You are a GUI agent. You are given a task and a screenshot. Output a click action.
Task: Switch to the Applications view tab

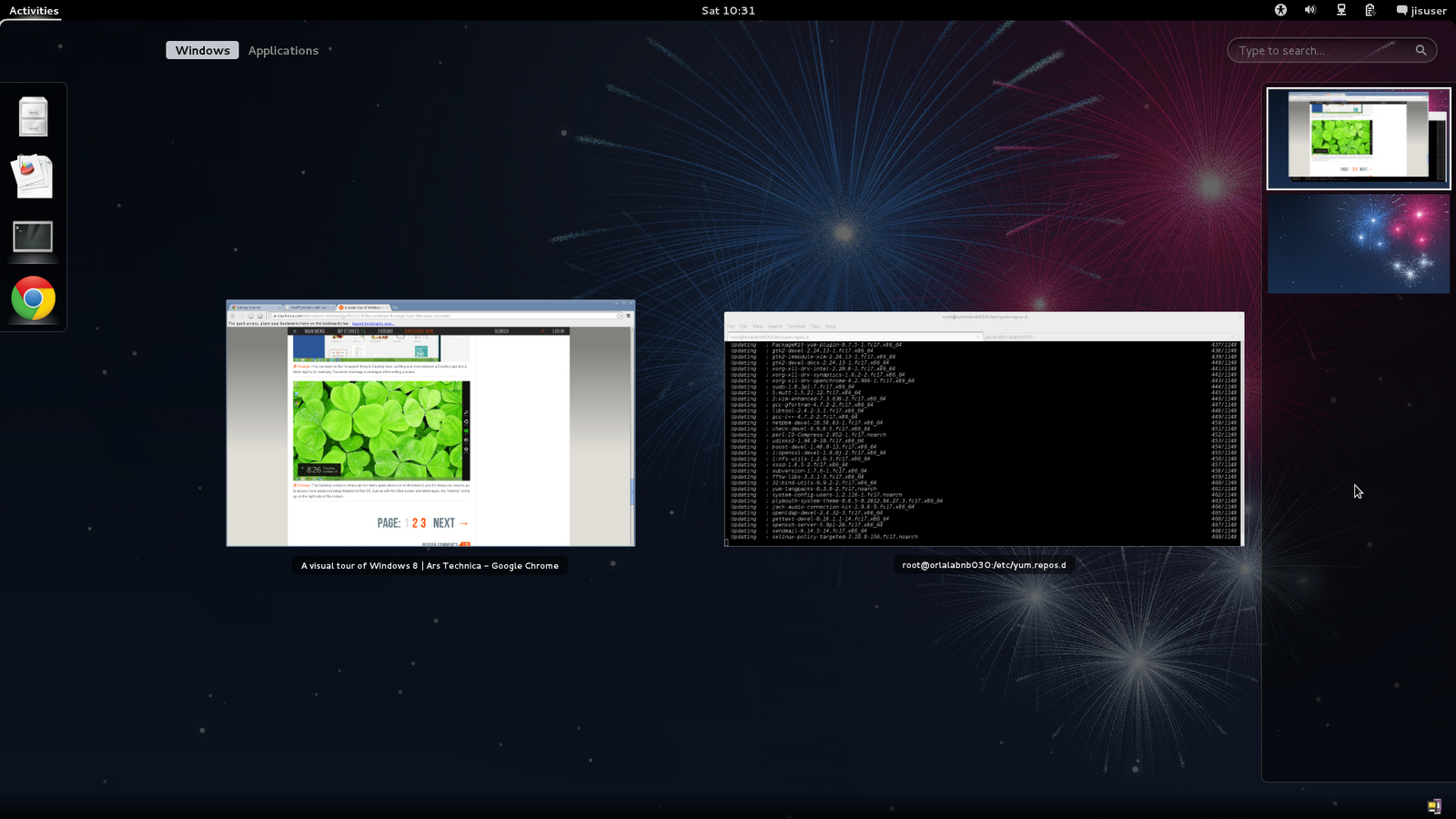point(283,50)
